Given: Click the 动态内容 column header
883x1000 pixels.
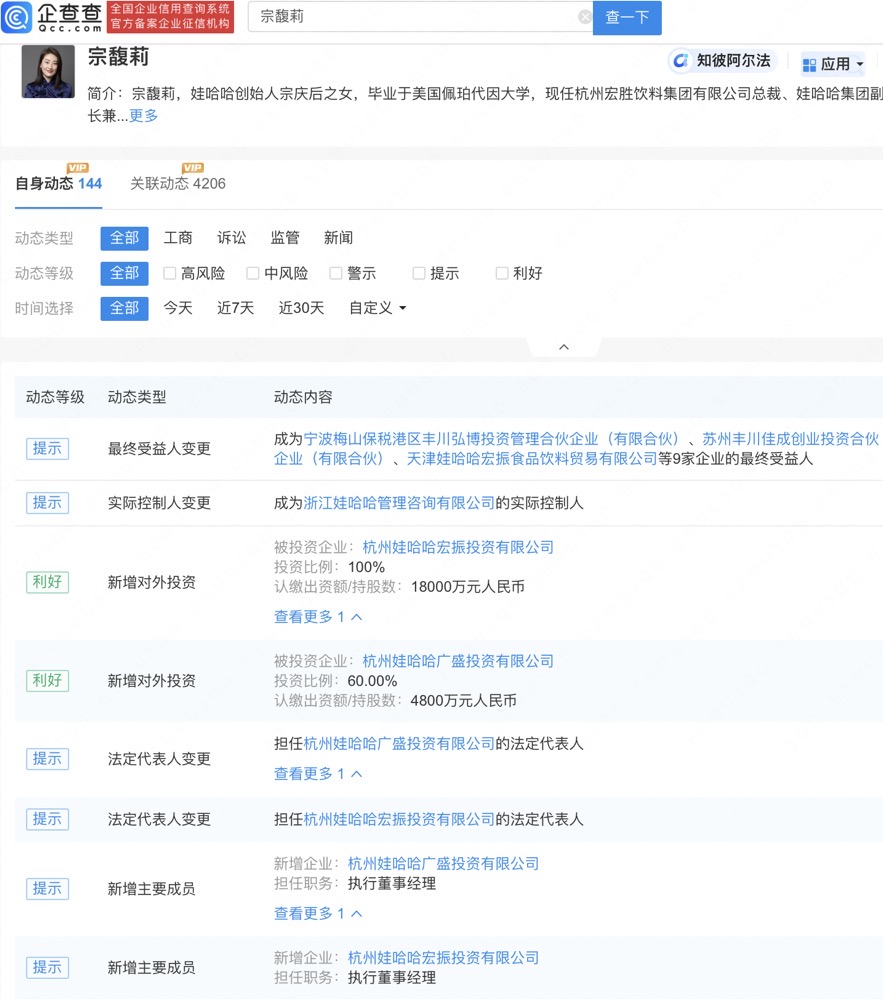Looking at the screenshot, I should [303, 397].
